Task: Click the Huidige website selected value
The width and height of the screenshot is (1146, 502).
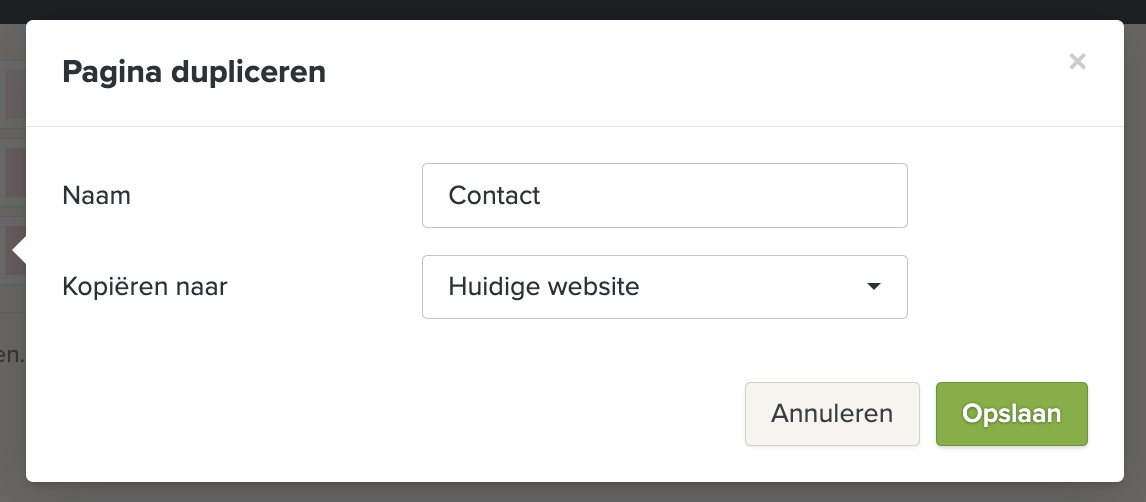Action: coord(543,287)
